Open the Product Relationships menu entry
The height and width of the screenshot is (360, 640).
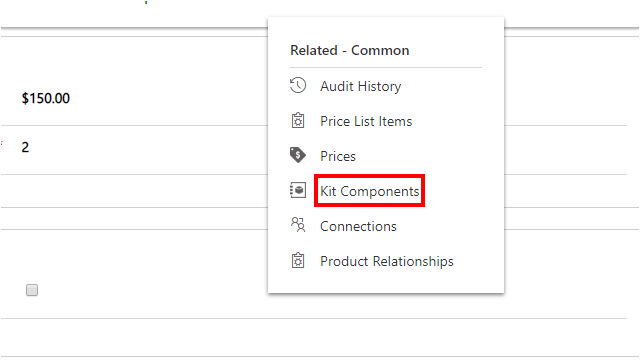[387, 261]
